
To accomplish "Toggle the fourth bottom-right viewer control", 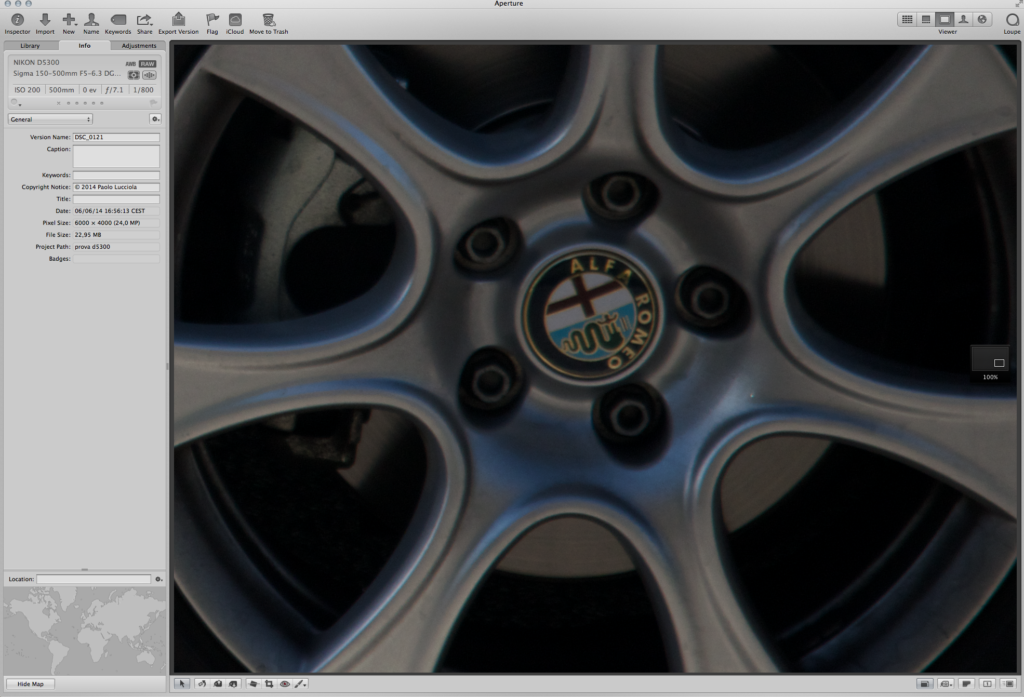I will (x=987, y=684).
